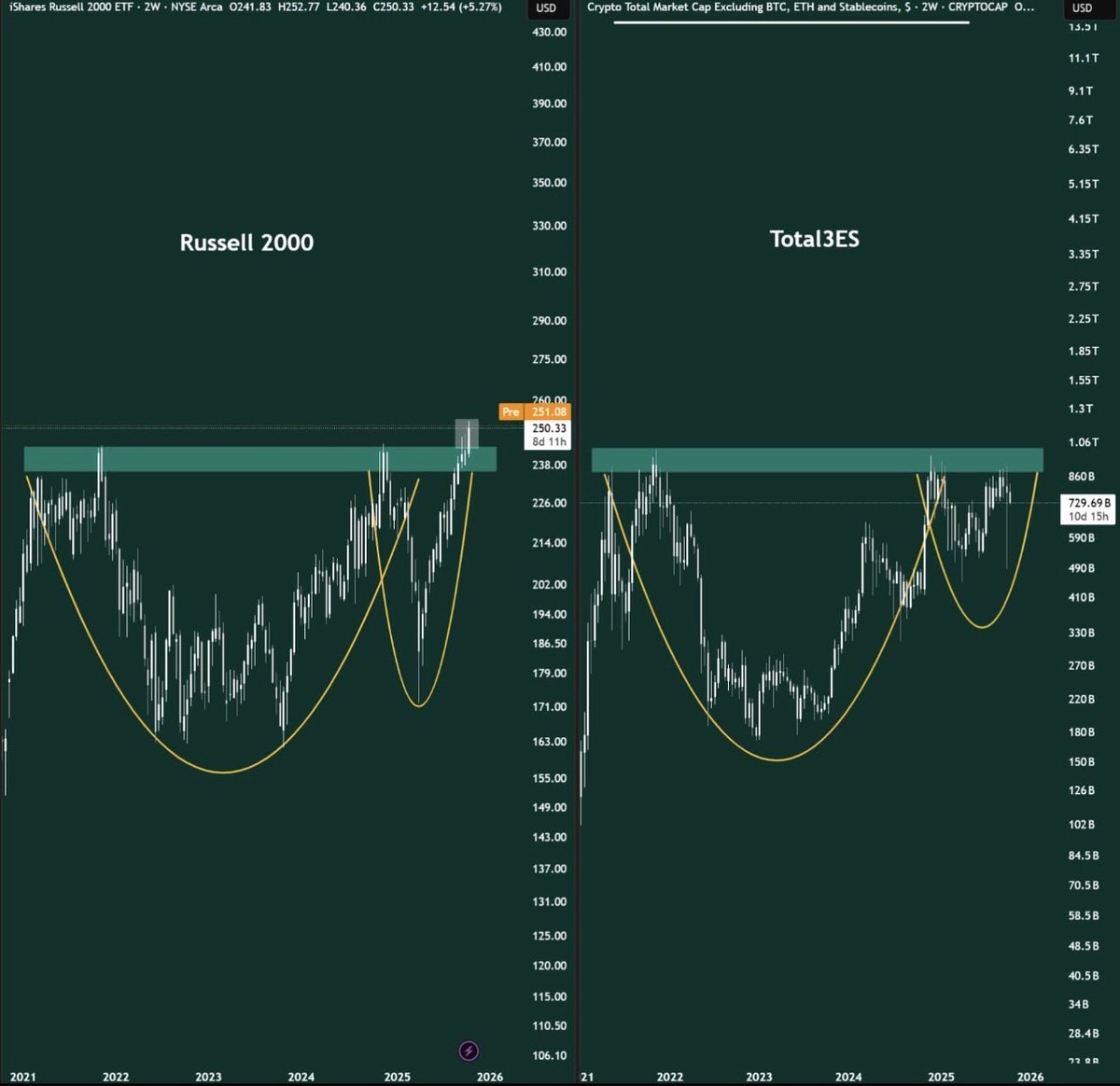This screenshot has width=1120, height=1086.
Task: Toggle the left chart currency with its USD button
Action: point(547,9)
